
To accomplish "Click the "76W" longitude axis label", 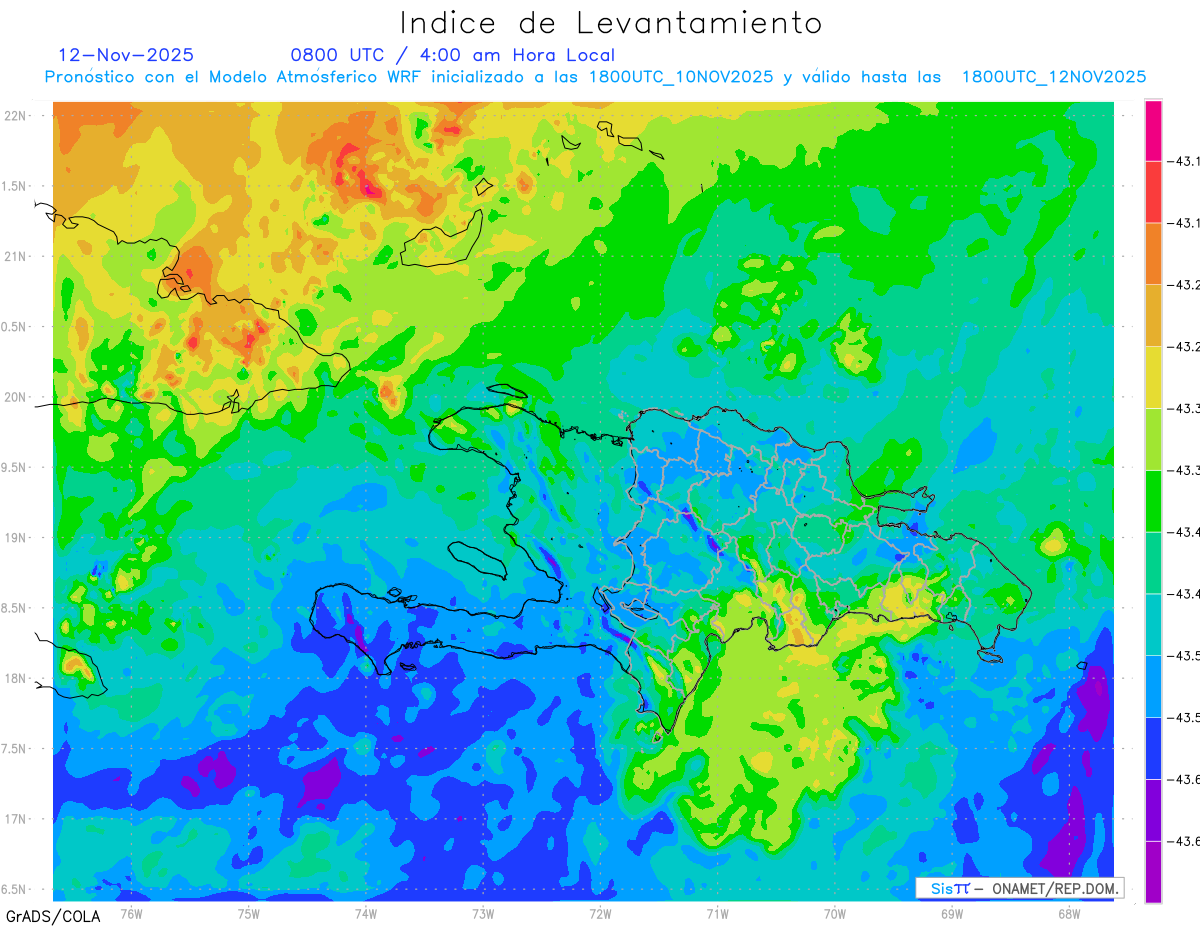I will 131,913.
